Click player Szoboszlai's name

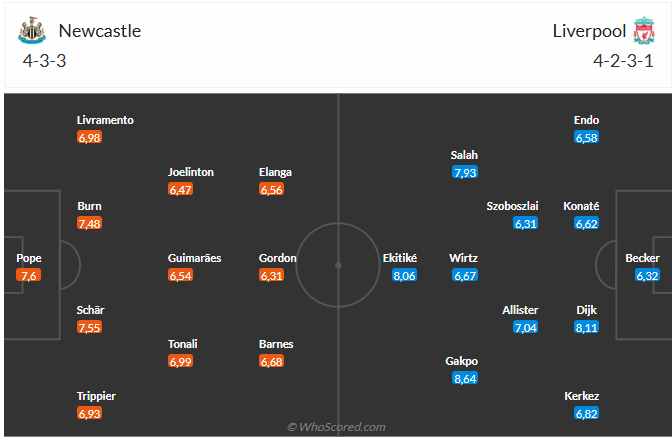tap(512, 206)
